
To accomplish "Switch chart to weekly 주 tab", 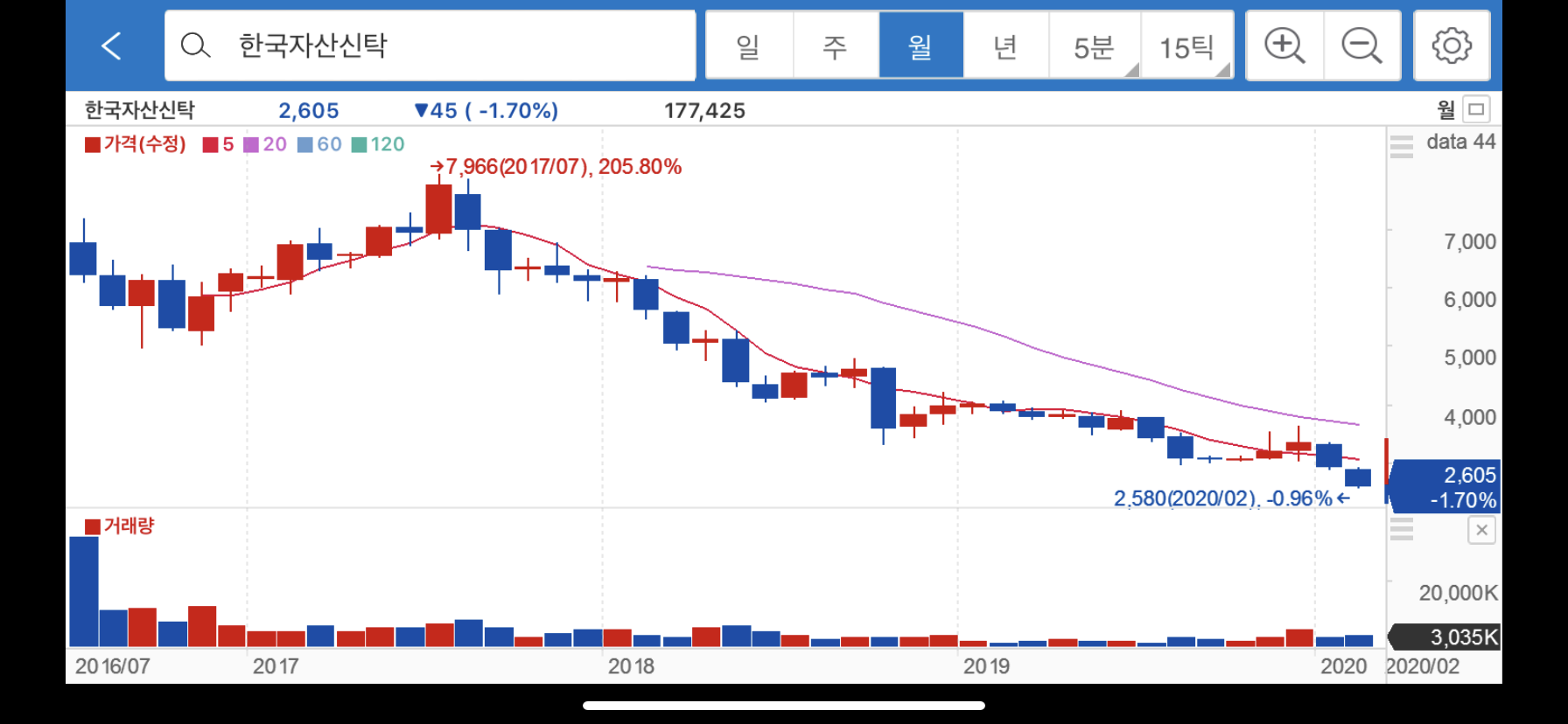I will tap(835, 45).
